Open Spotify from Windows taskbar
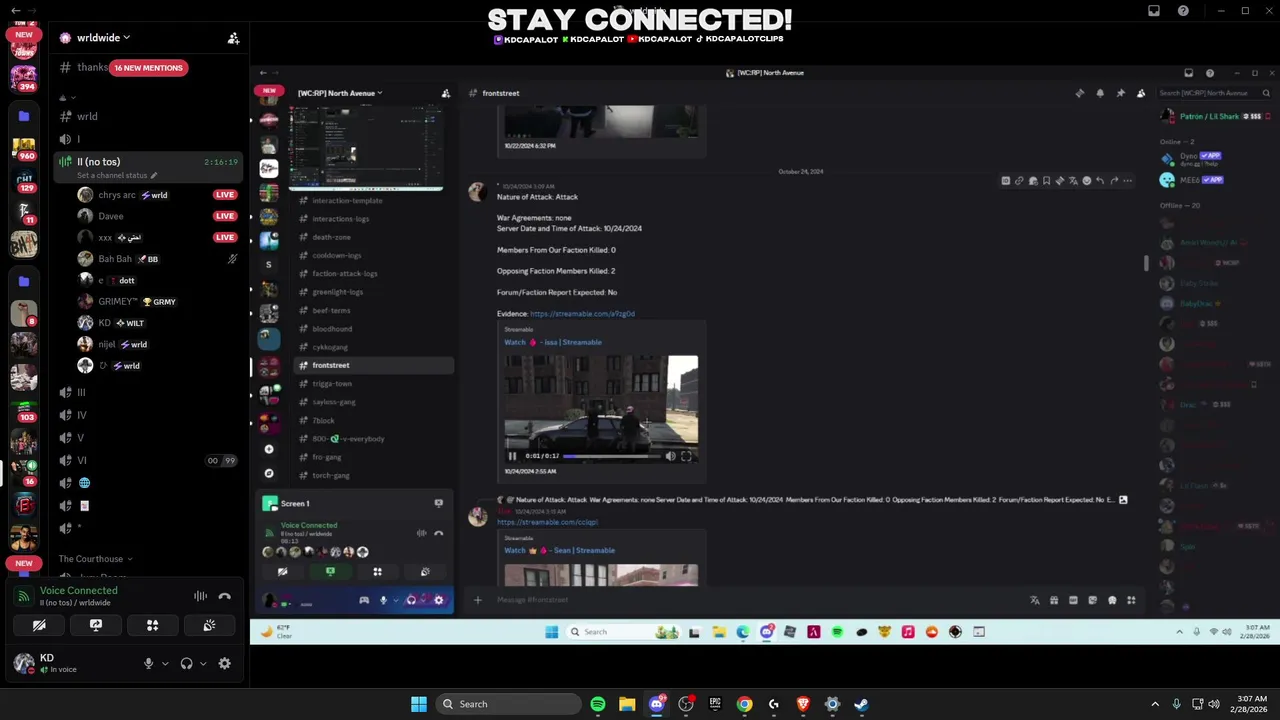1280x720 pixels. click(598, 704)
